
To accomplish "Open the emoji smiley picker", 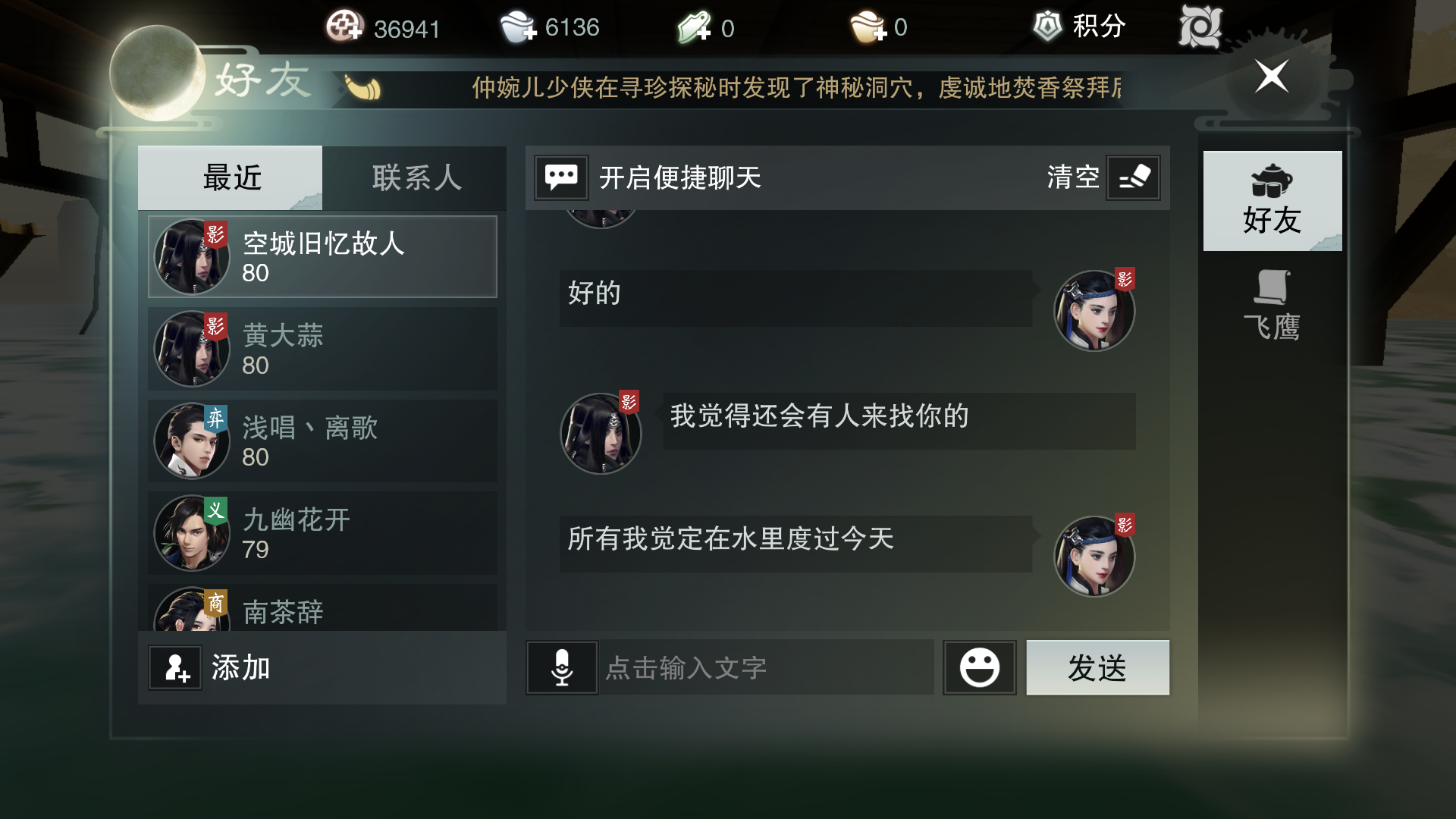I will (979, 667).
